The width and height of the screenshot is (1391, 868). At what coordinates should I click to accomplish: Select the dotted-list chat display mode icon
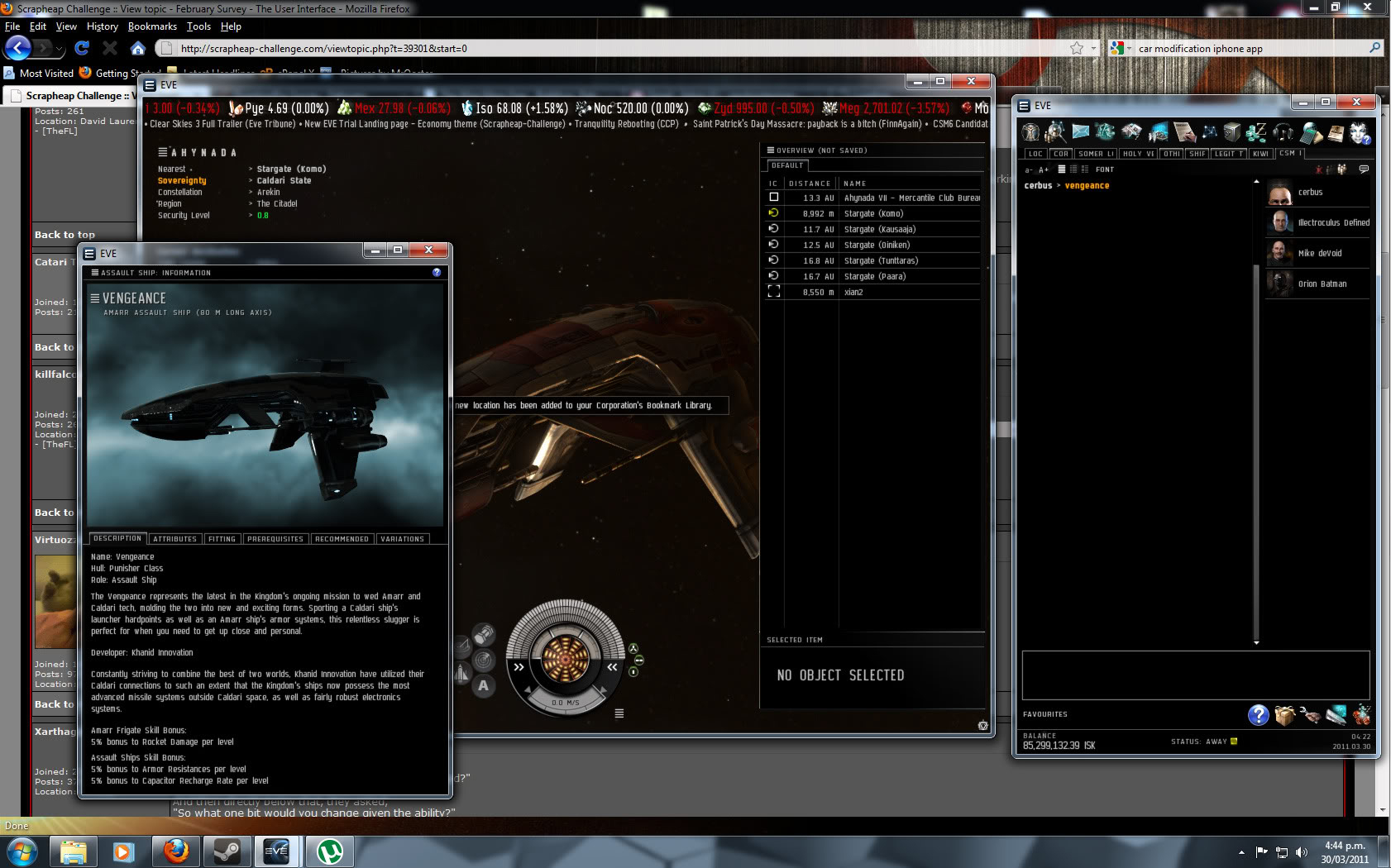coord(1073,169)
